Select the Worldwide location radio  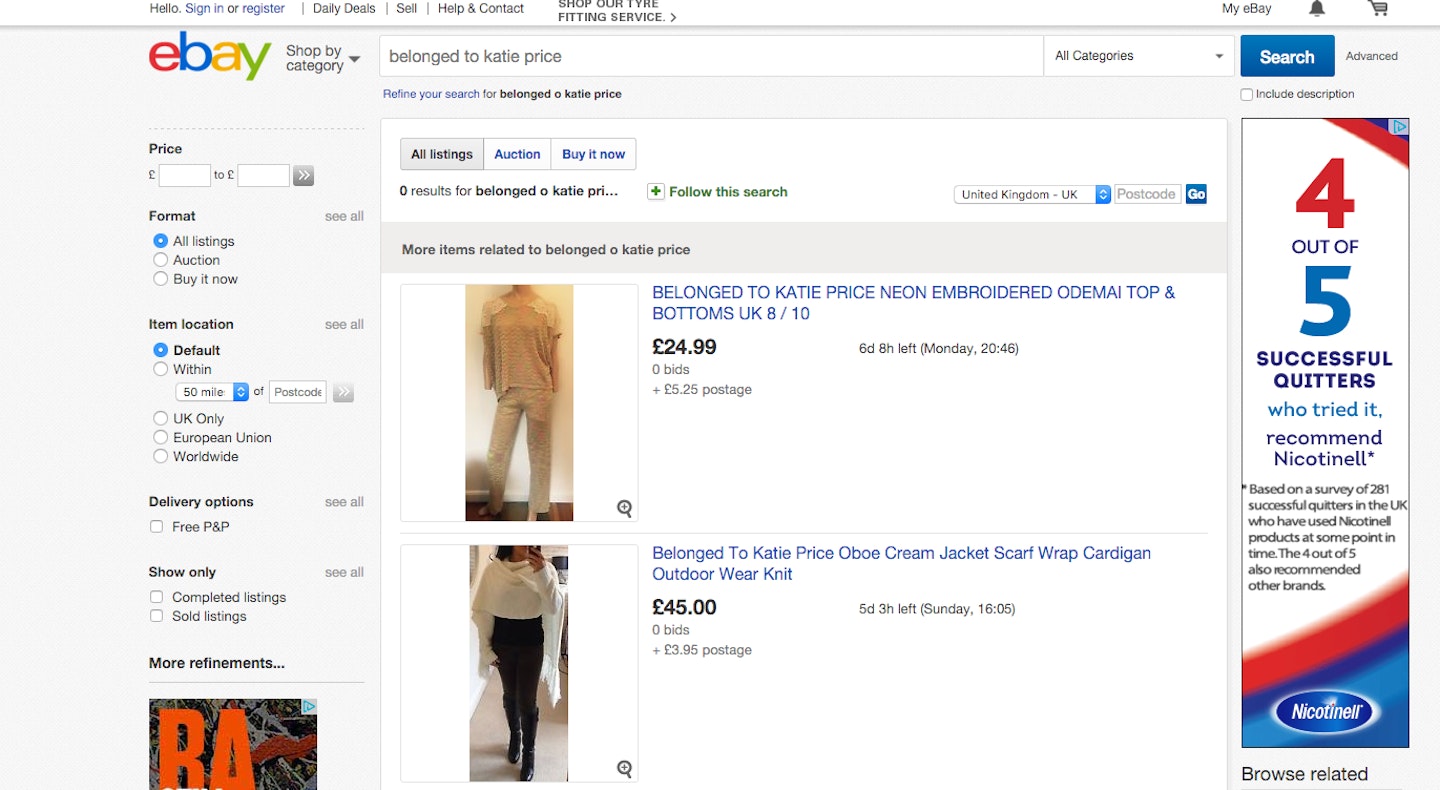tap(160, 456)
